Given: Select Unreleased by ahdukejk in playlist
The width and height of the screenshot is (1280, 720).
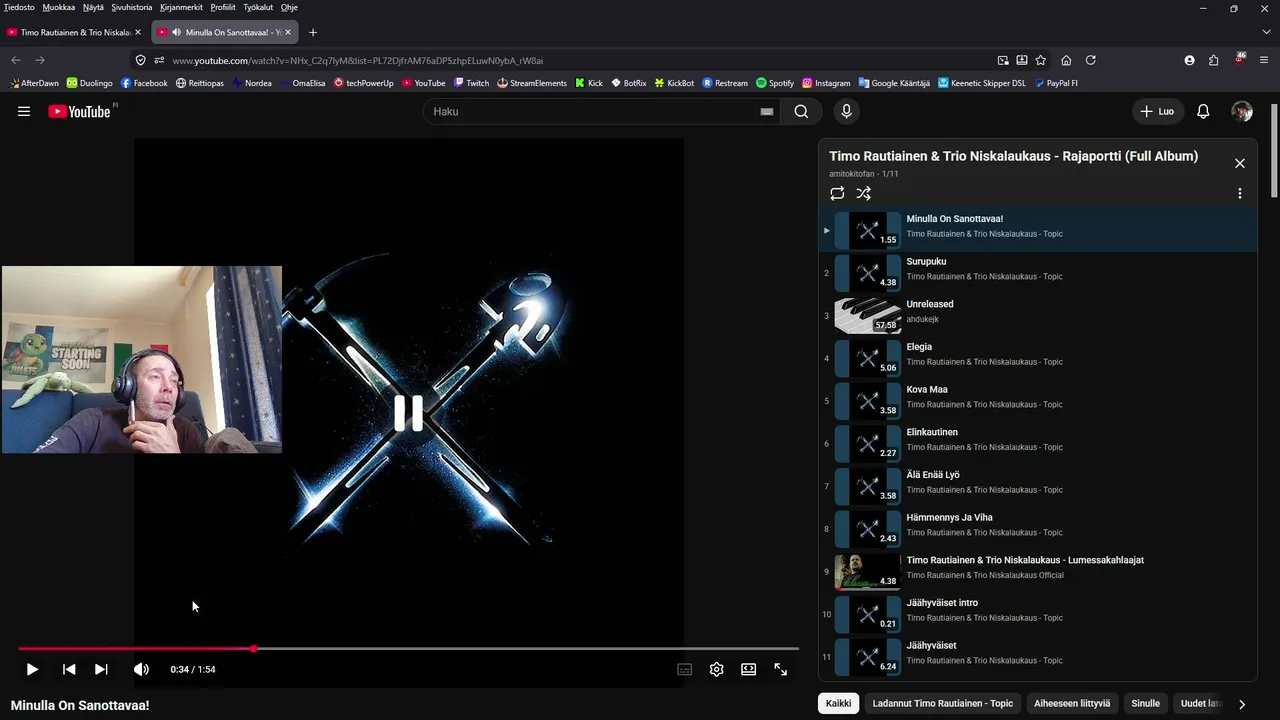Looking at the screenshot, I should [x=1038, y=315].
